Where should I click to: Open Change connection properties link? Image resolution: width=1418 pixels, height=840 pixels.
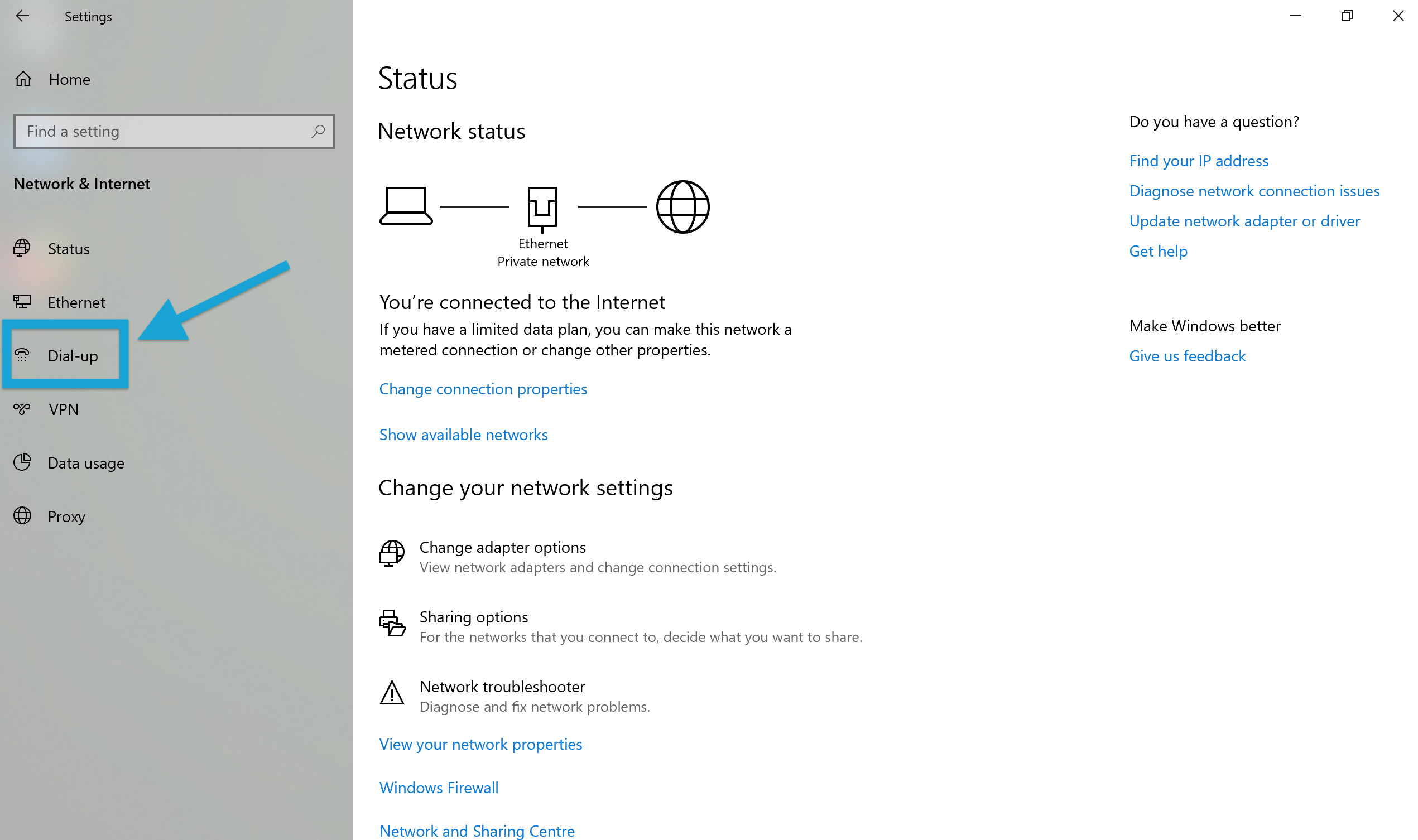pos(483,389)
